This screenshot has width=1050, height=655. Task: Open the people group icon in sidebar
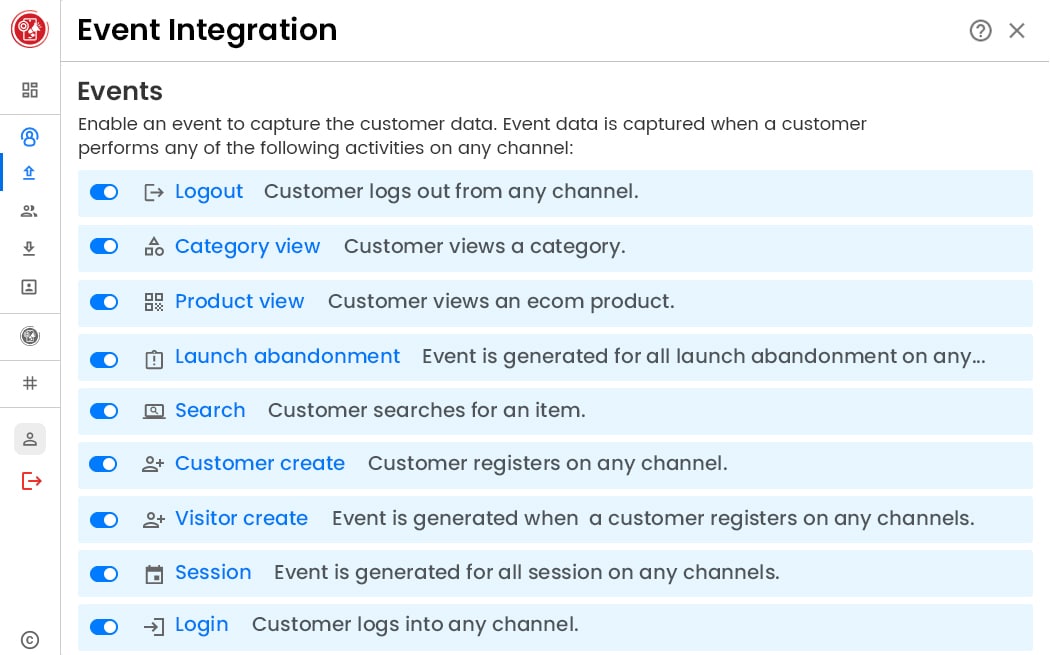(30, 211)
